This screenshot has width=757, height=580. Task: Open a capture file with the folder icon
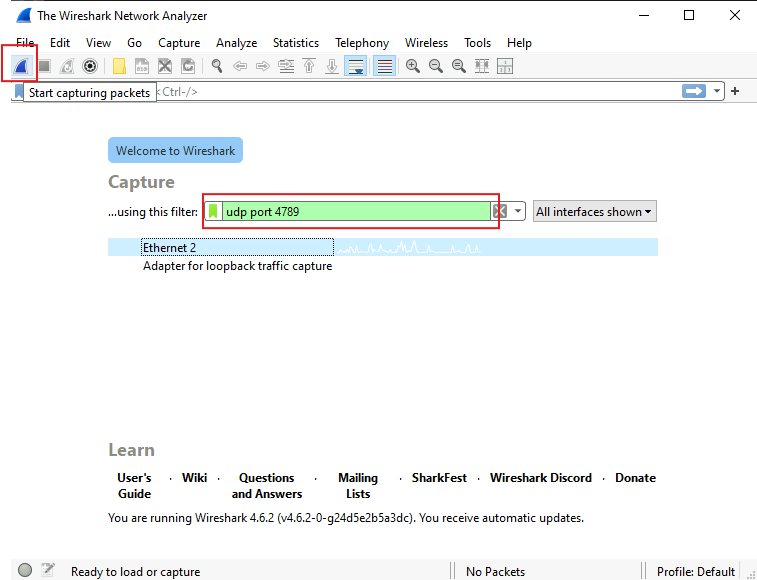click(x=119, y=66)
